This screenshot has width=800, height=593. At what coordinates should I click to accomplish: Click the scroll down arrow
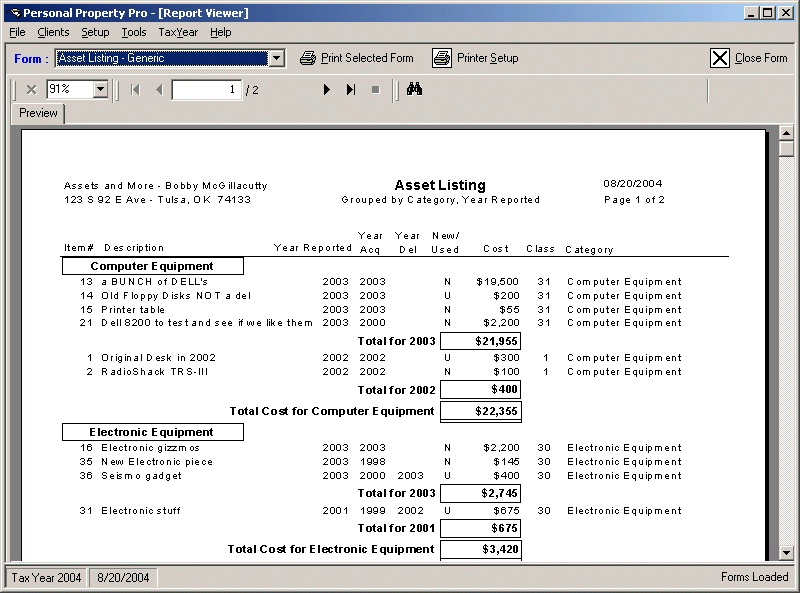[786, 552]
